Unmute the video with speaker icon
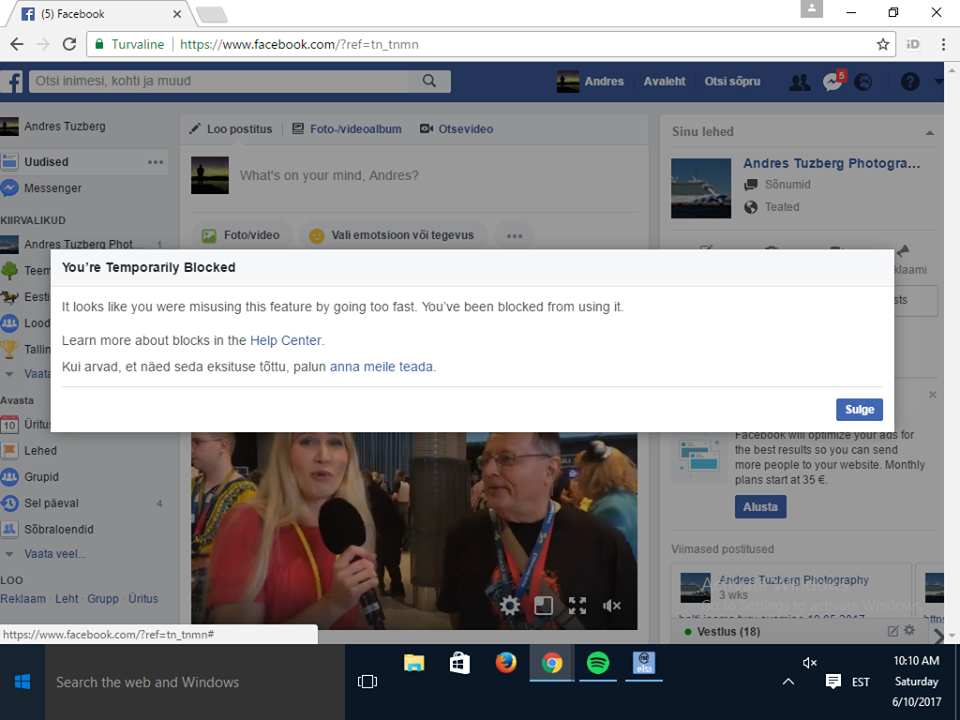This screenshot has height=720, width=960. click(x=611, y=606)
